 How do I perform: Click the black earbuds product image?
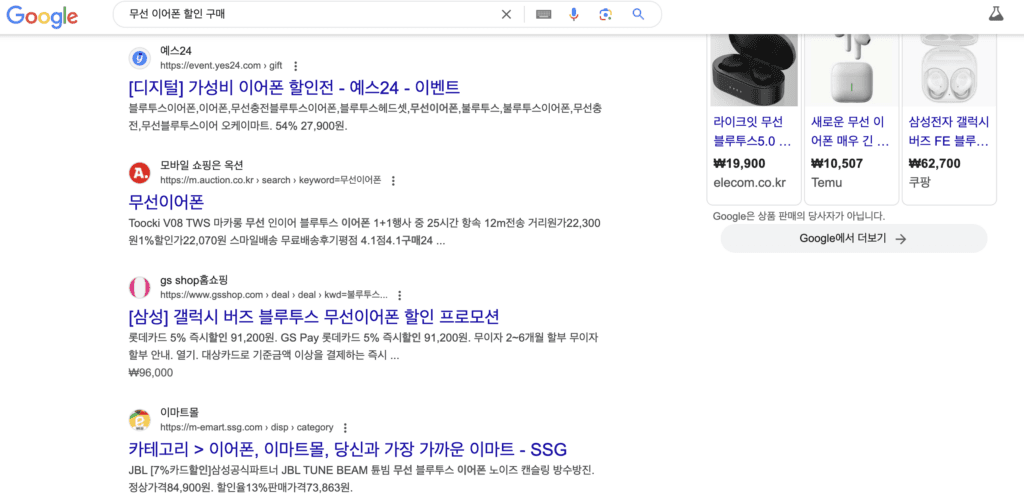click(x=754, y=69)
